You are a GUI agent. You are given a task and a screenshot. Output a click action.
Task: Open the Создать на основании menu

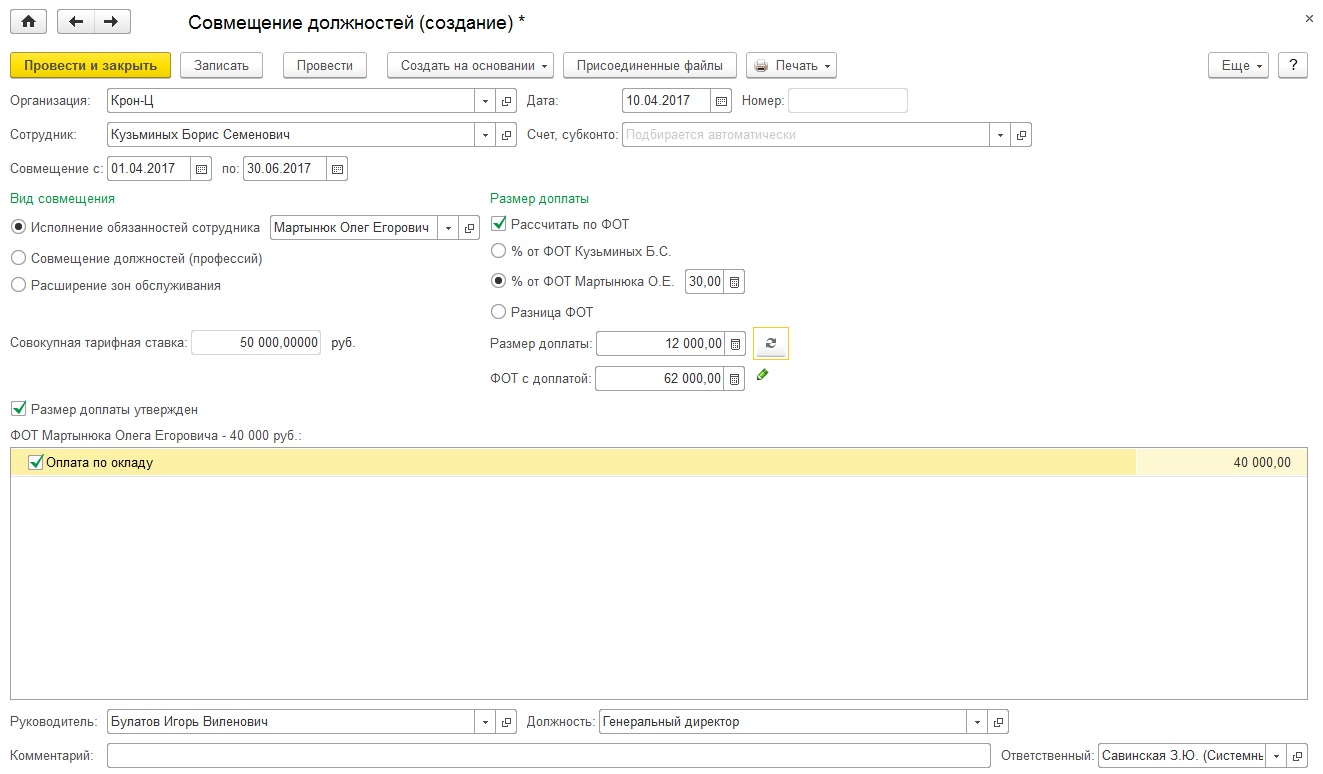(x=475, y=65)
